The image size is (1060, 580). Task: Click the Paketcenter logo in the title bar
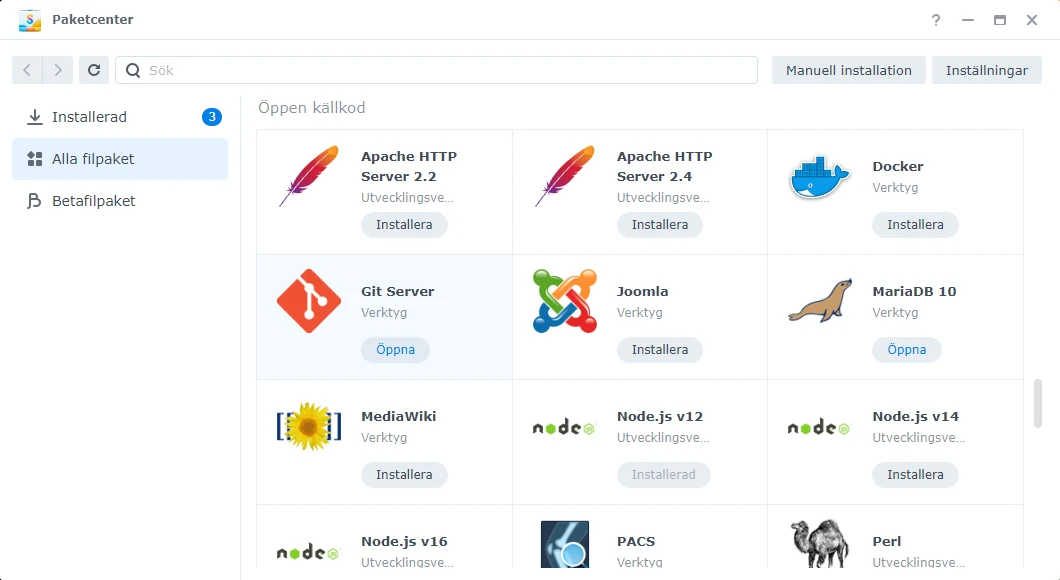click(x=30, y=20)
